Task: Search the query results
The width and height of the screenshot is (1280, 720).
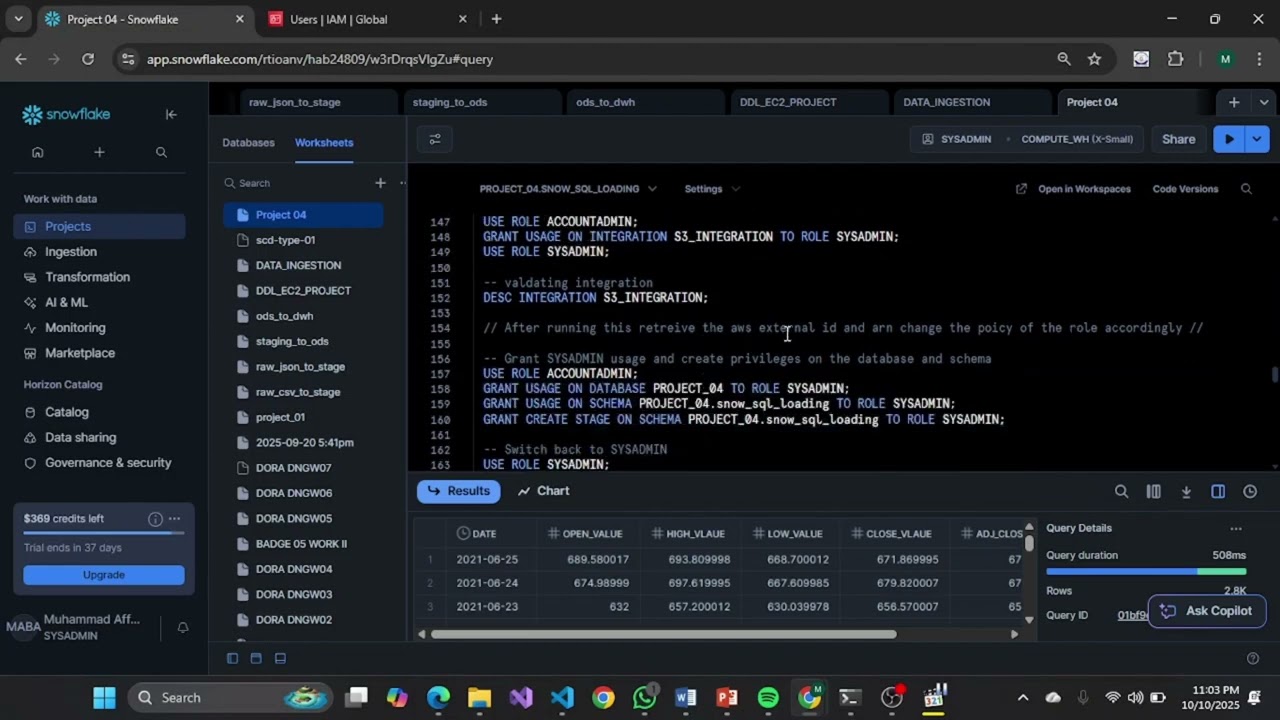Action: coord(1121,491)
